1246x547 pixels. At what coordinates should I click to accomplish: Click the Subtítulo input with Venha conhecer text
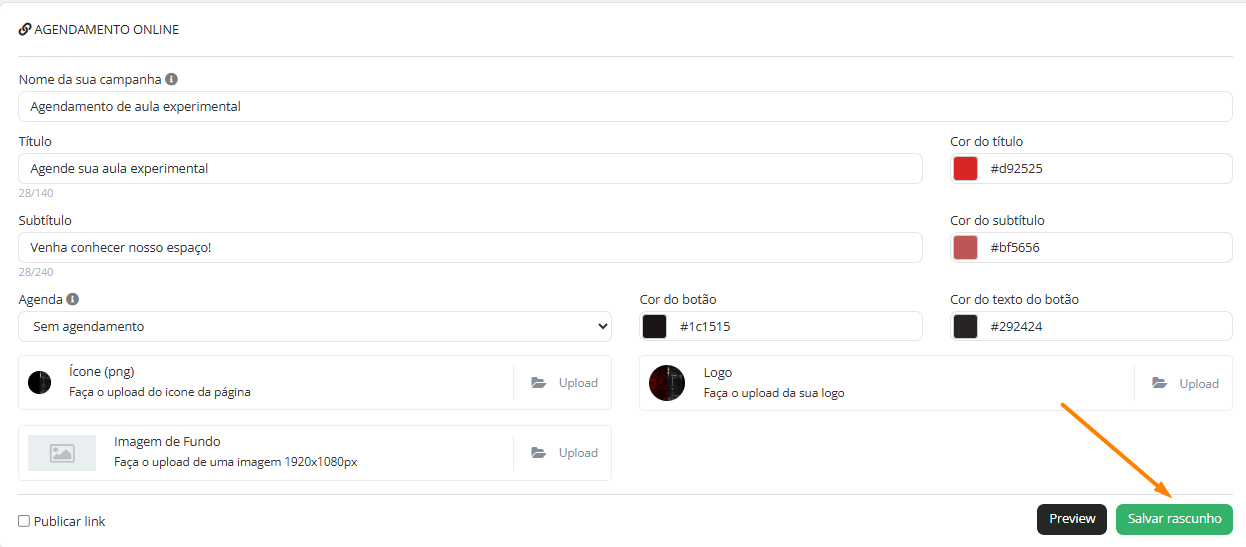click(x=470, y=247)
